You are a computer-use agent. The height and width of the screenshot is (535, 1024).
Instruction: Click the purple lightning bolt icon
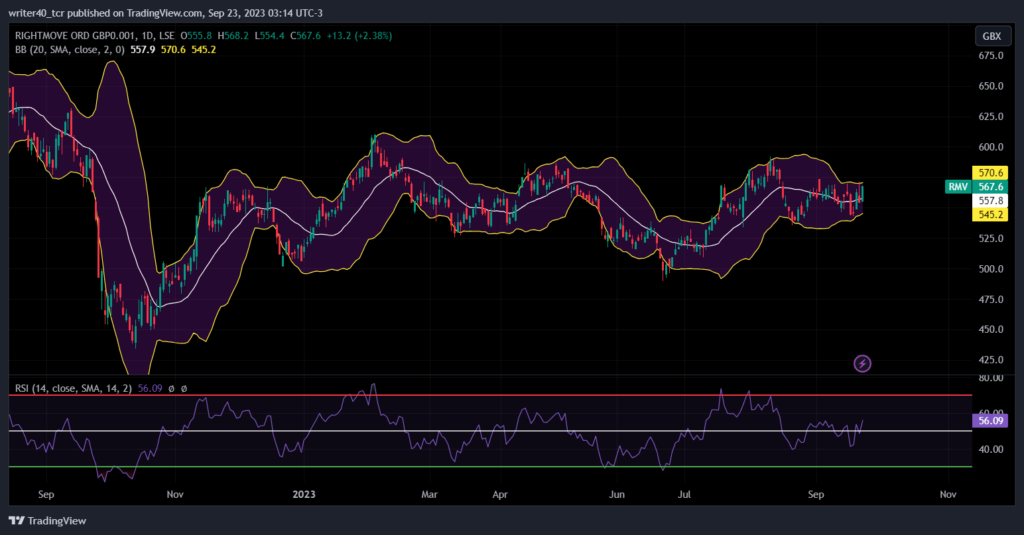tap(862, 364)
